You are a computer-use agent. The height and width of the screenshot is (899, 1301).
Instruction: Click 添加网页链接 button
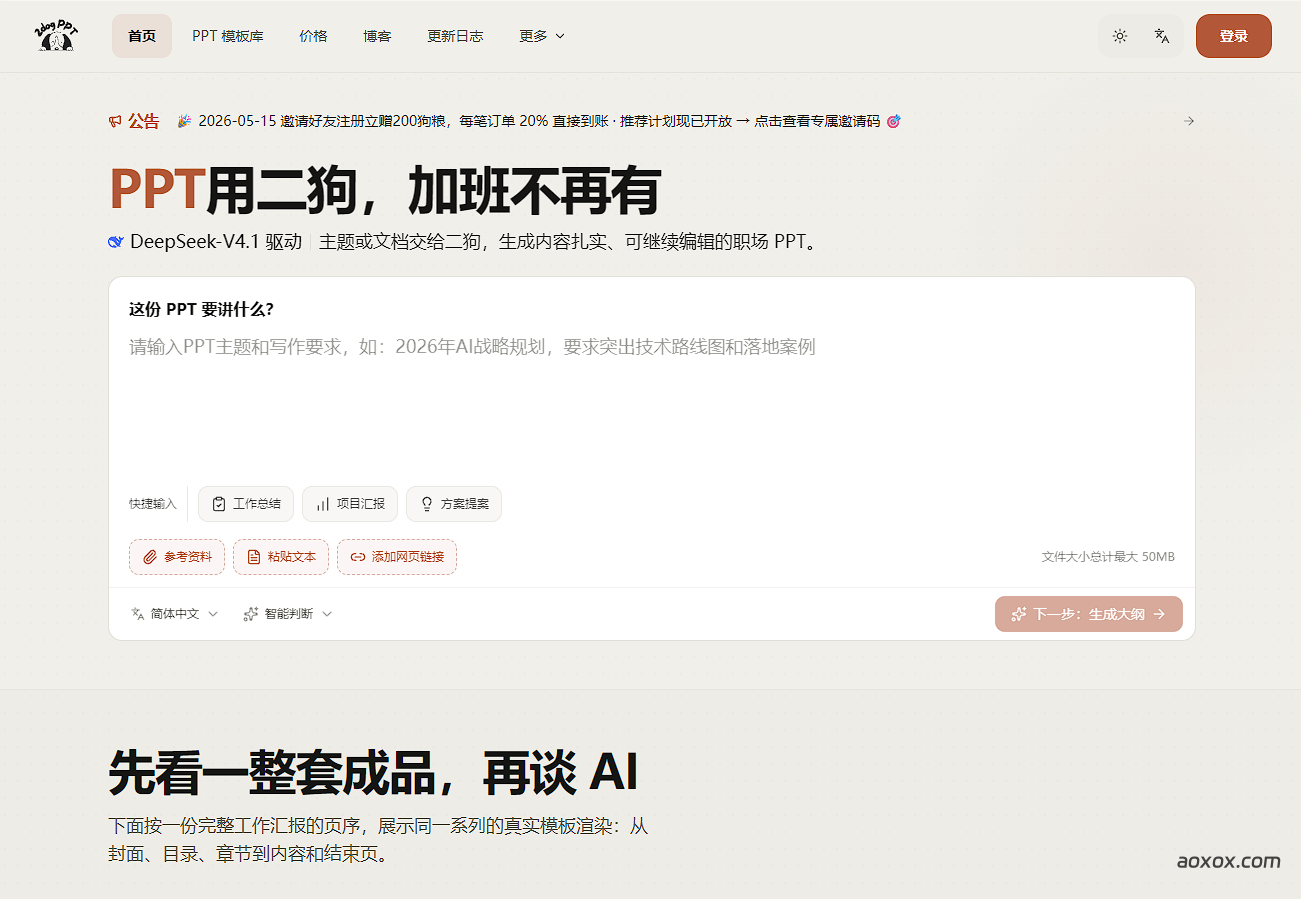point(397,557)
